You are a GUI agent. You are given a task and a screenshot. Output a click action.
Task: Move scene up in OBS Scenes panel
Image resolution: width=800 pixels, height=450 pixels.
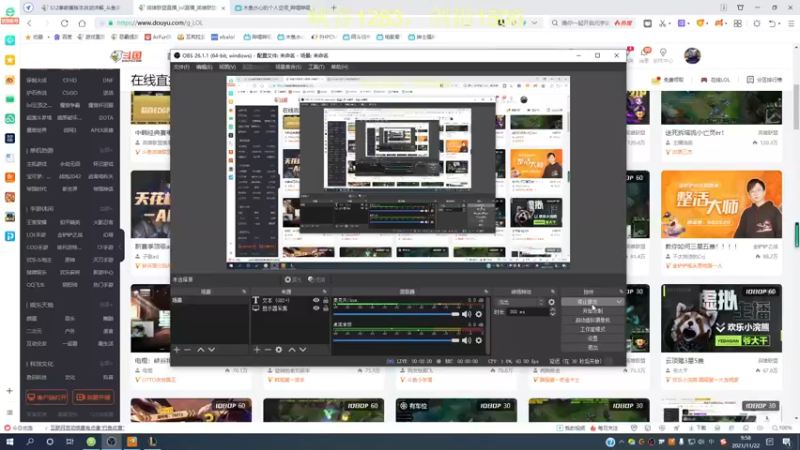tap(201, 349)
